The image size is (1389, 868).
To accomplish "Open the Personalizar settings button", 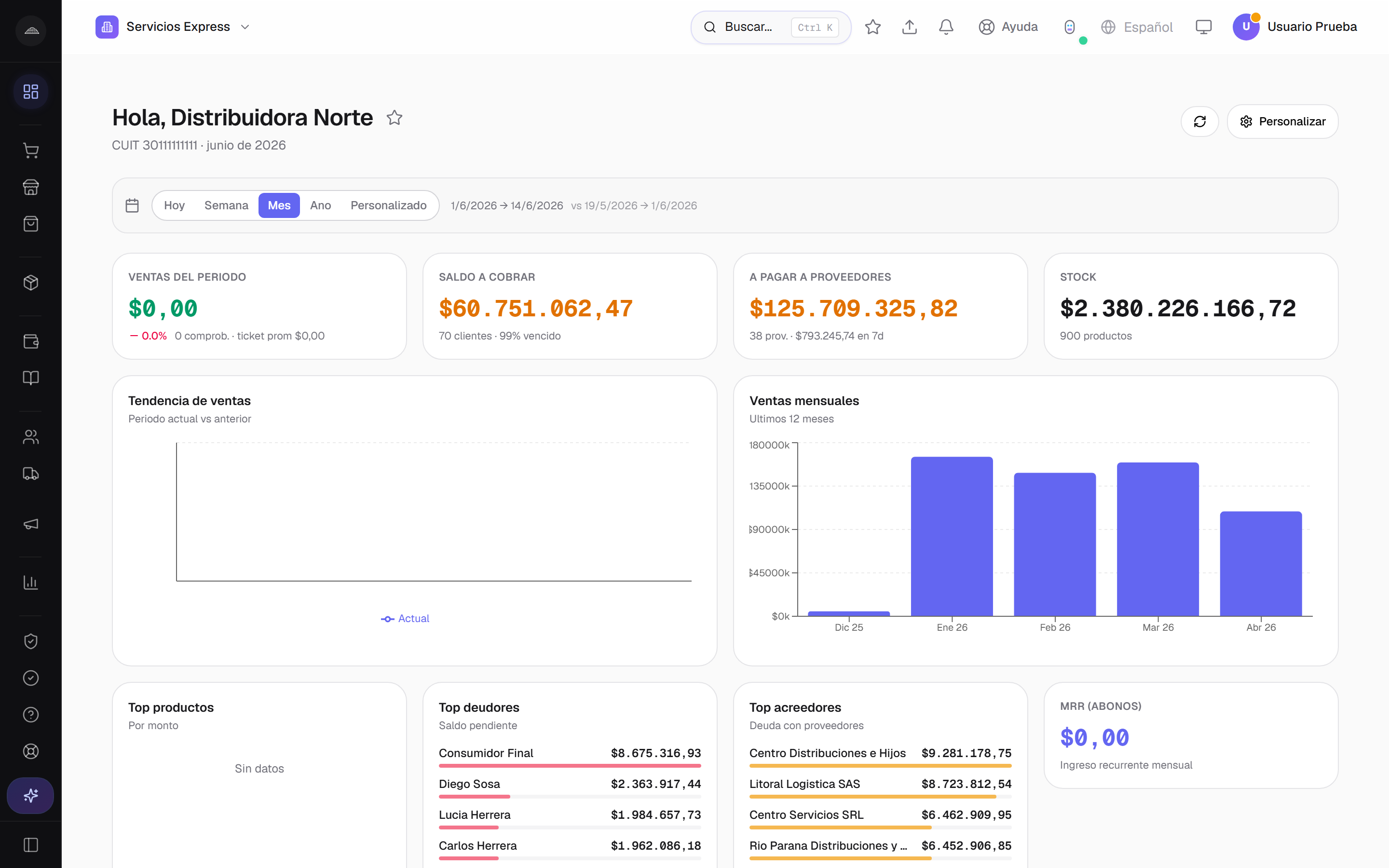I will click(1282, 122).
